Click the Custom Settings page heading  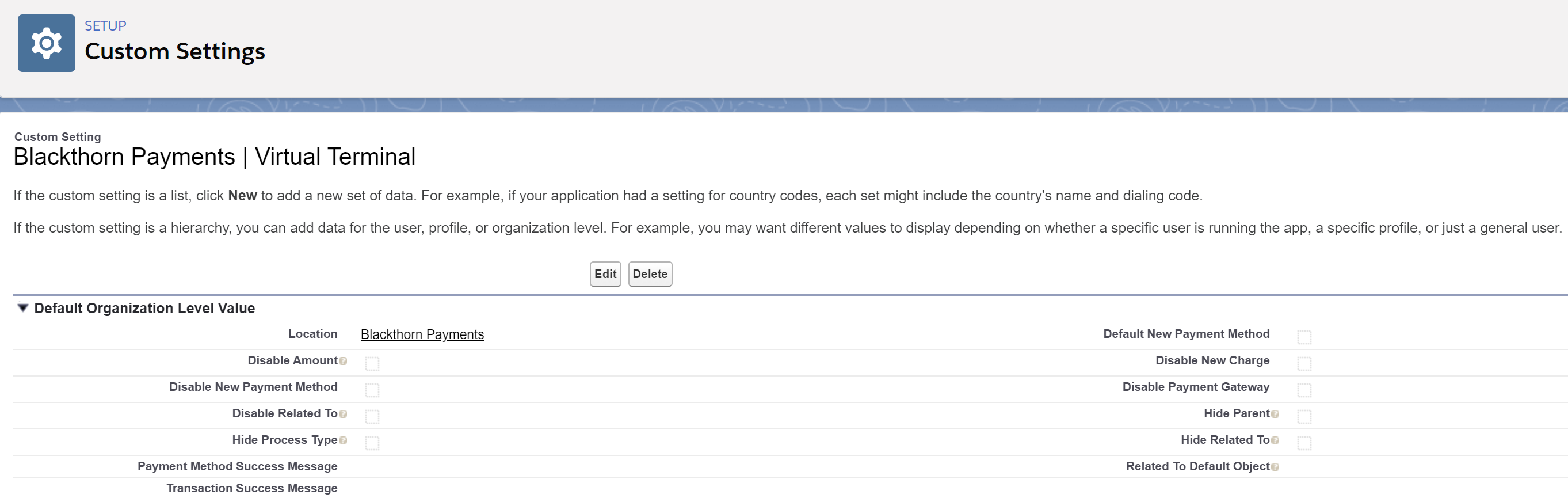(175, 51)
